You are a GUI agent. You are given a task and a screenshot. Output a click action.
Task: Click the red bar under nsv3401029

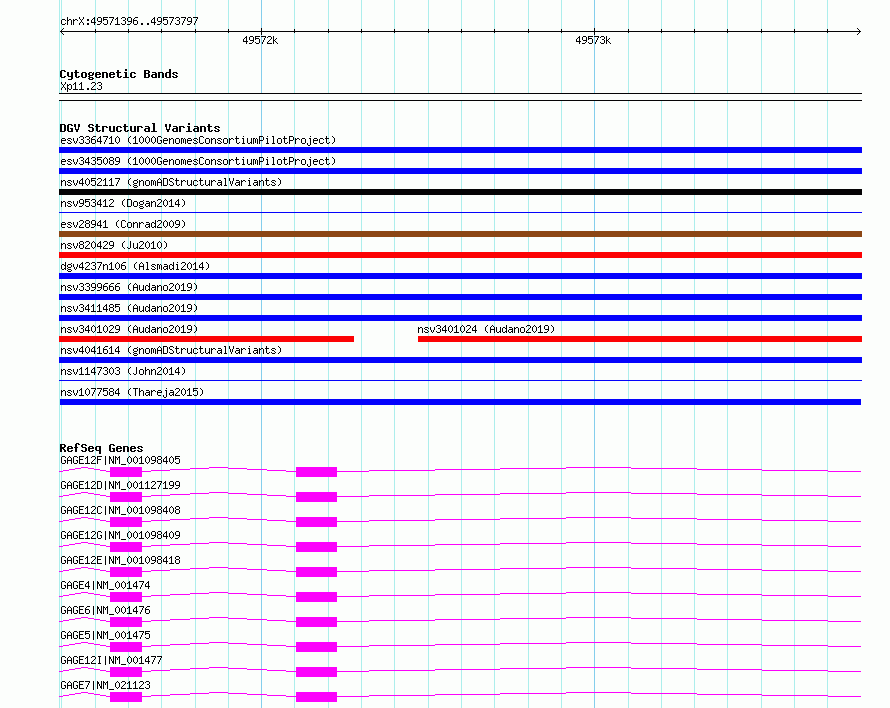coord(207,339)
